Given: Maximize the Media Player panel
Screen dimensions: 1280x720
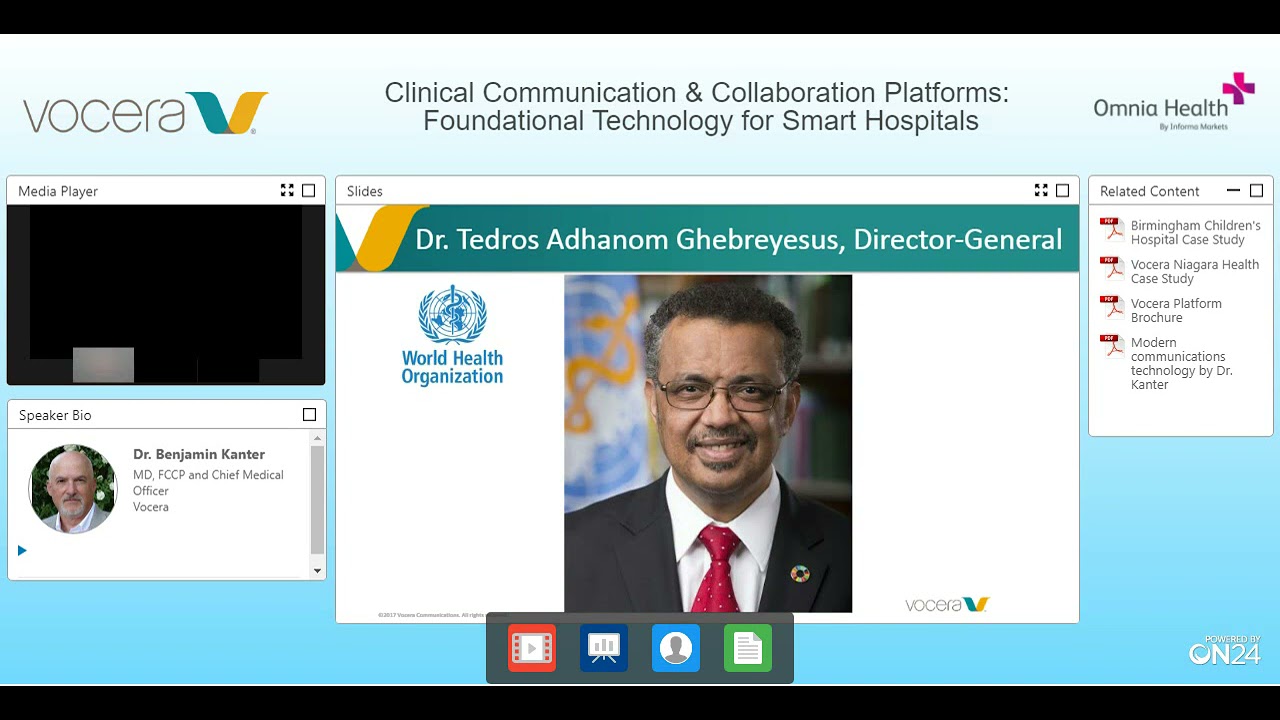Looking at the screenshot, I should tap(309, 190).
